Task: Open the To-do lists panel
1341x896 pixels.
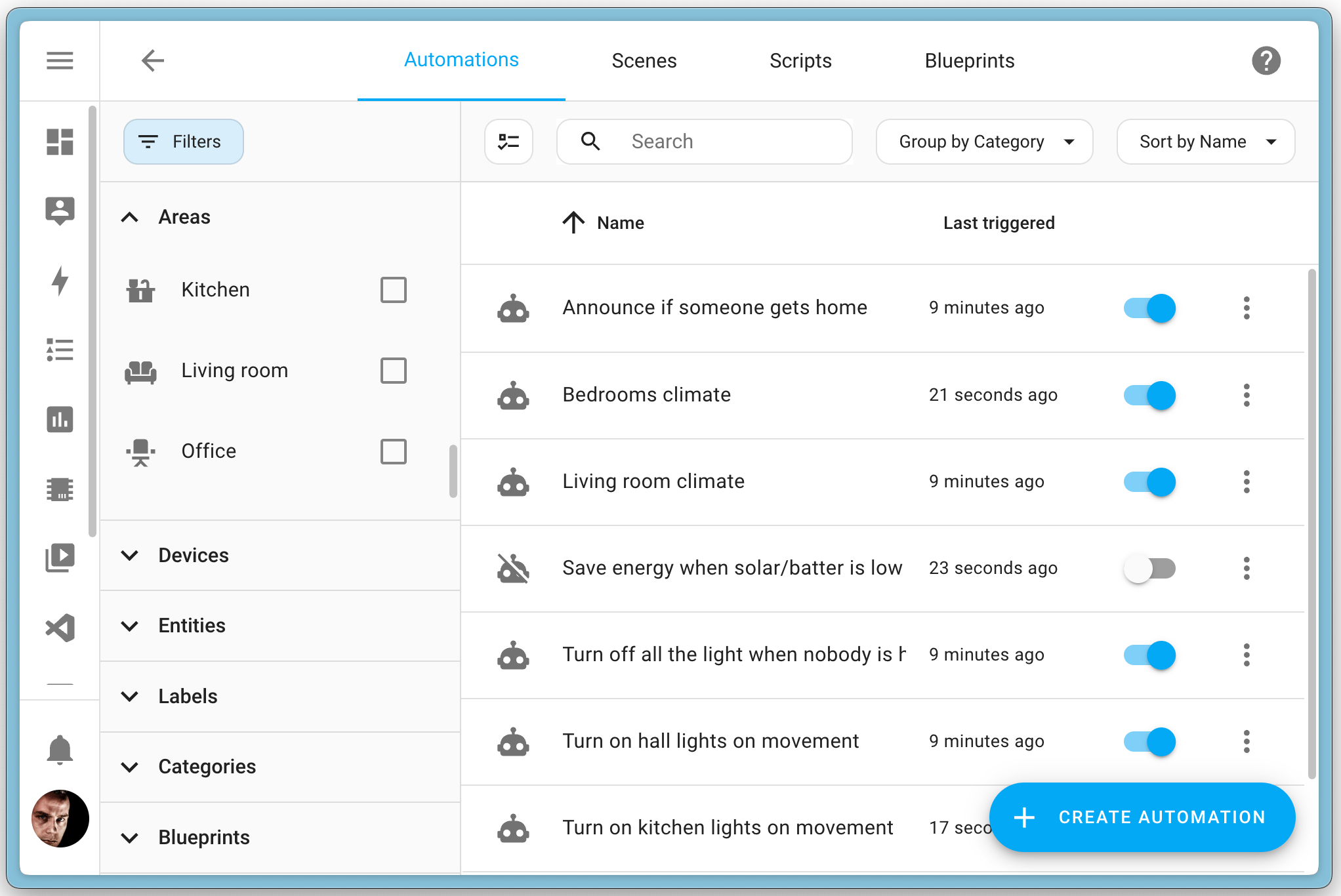Action: 60,350
